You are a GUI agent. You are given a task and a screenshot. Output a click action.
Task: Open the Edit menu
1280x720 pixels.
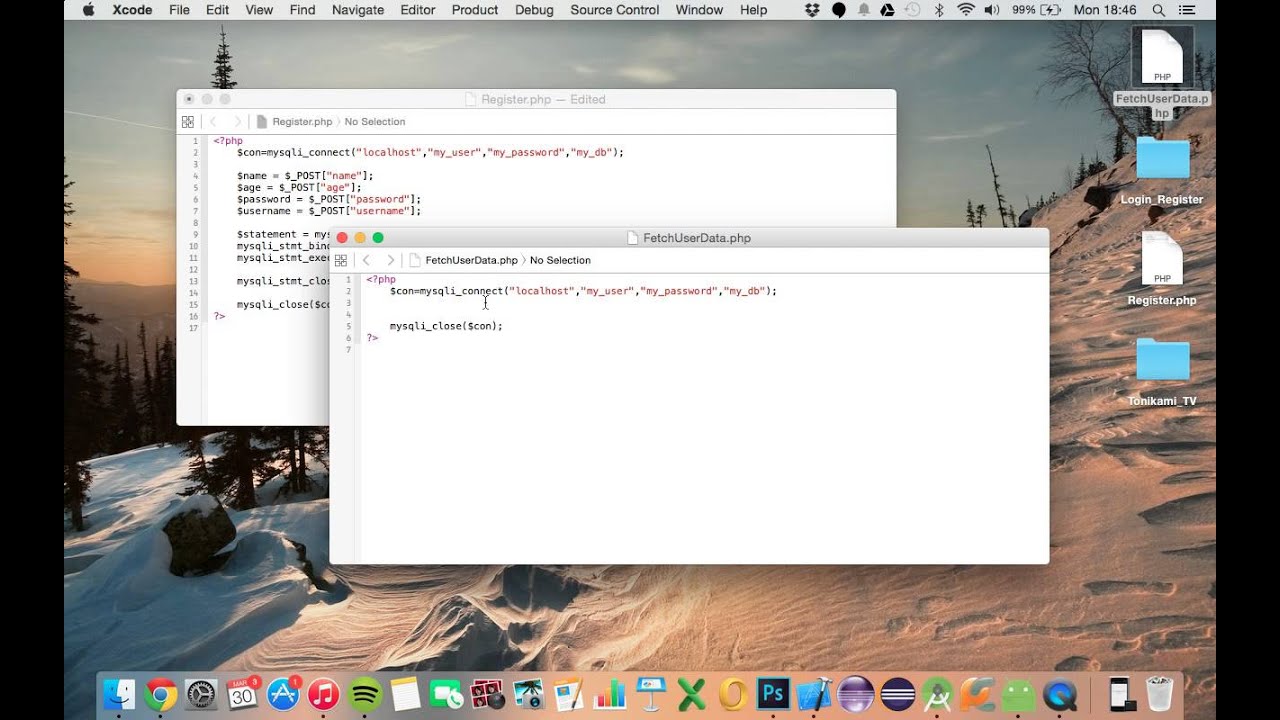[217, 10]
